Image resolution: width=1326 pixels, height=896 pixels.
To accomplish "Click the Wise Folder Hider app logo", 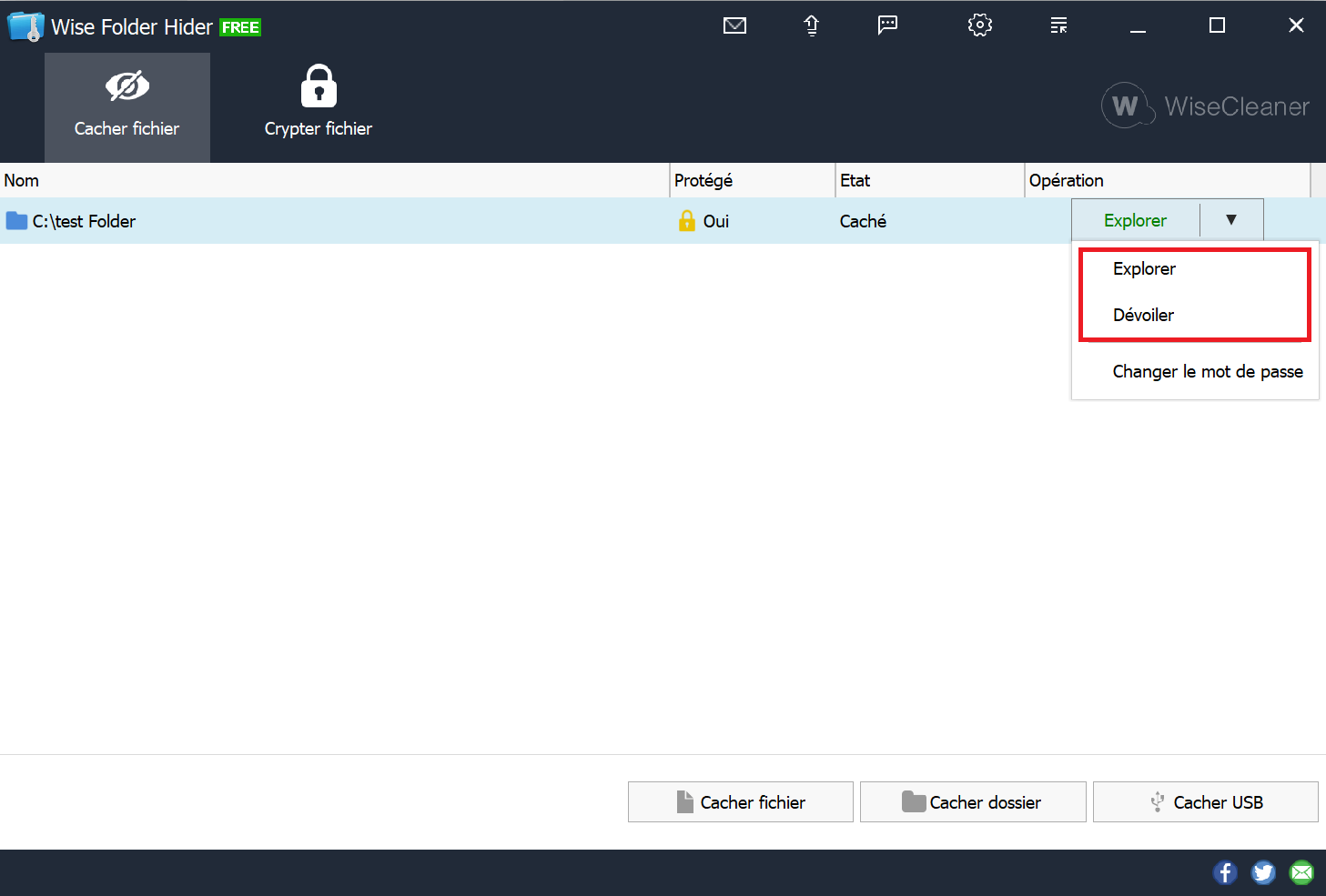I will pyautogui.click(x=25, y=26).
